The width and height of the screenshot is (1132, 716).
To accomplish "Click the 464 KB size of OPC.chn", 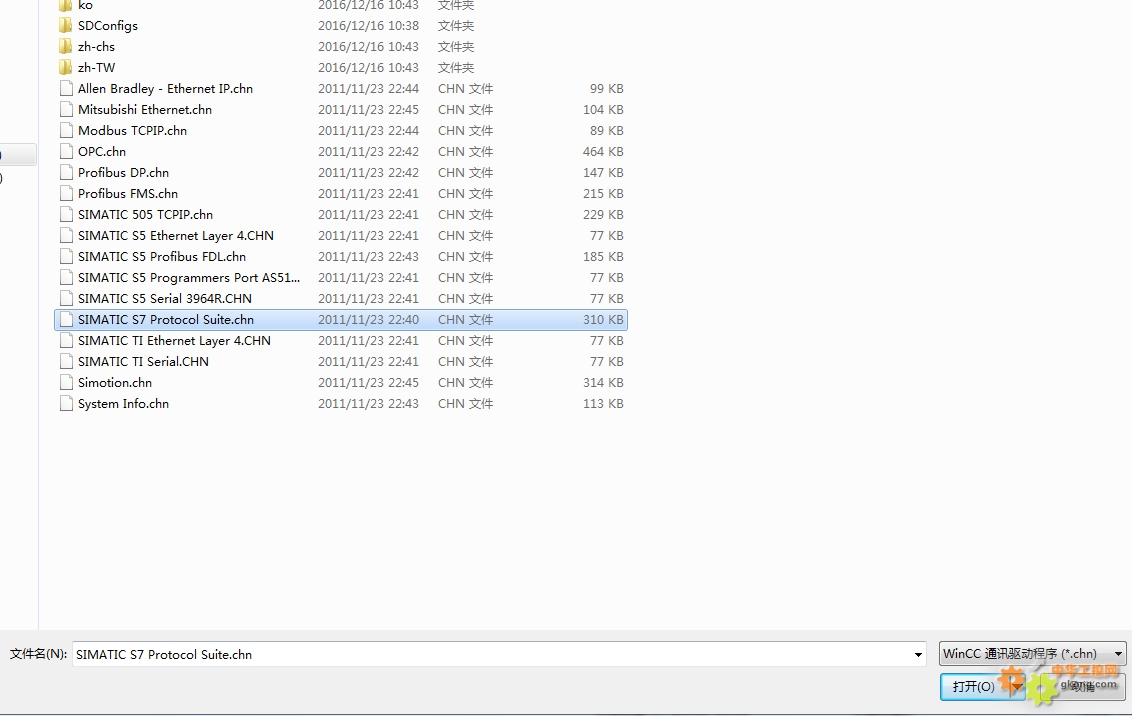I will click(603, 152).
